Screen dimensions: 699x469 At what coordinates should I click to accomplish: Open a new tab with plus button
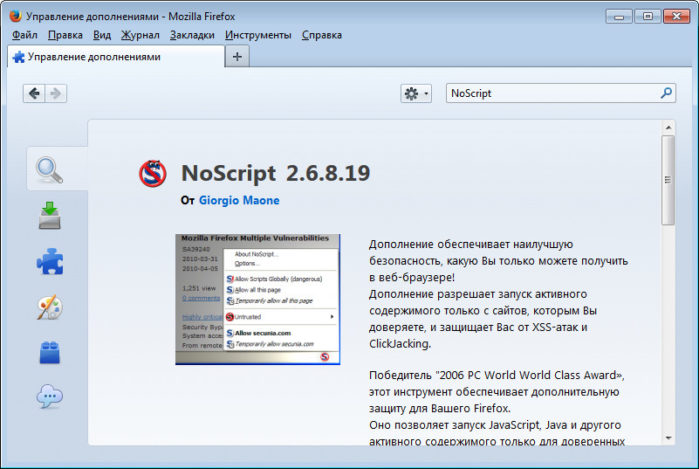tap(237, 57)
